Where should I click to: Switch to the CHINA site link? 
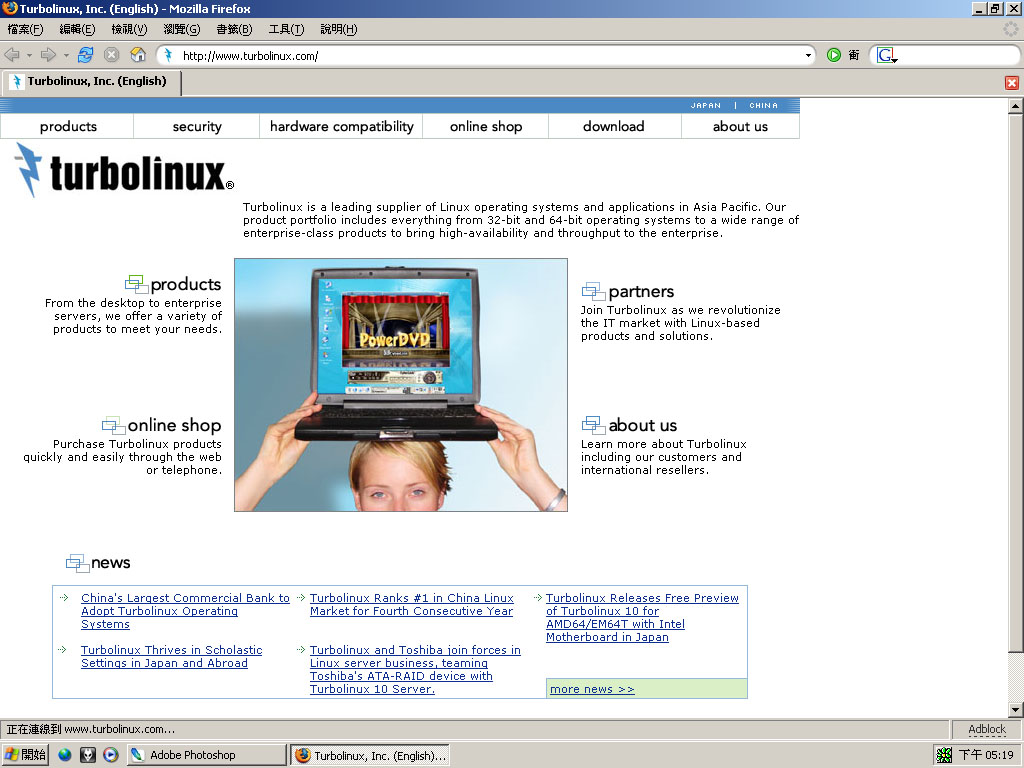(x=763, y=105)
